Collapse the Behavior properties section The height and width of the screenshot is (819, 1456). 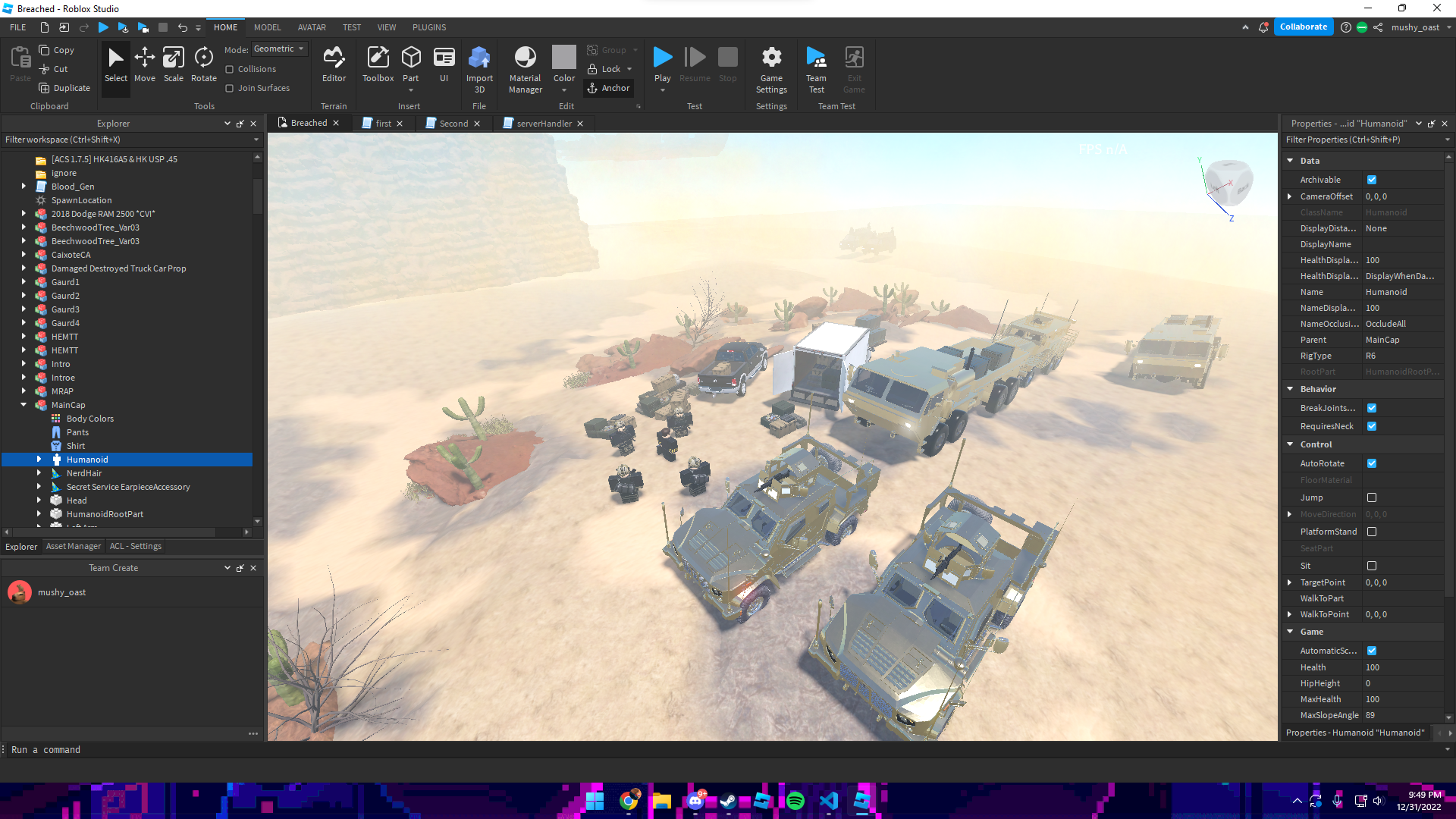(x=1290, y=389)
